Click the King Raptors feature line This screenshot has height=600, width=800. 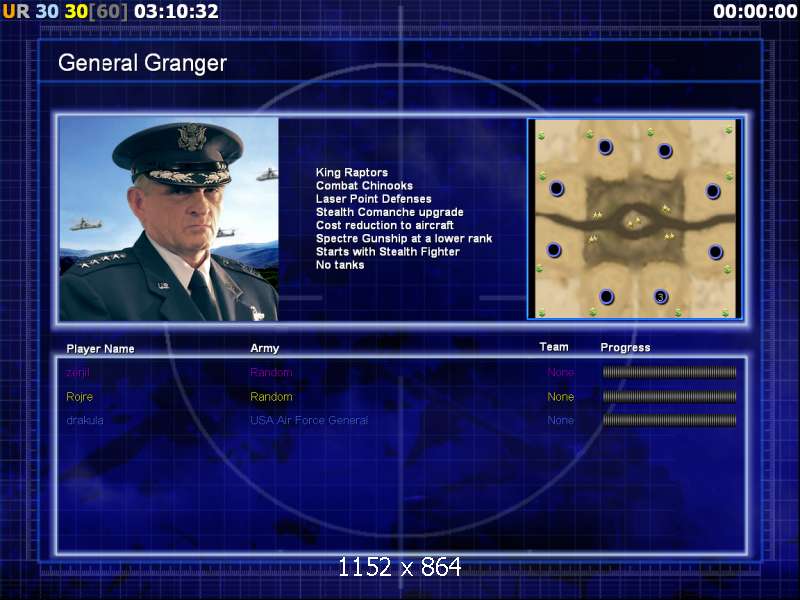(352, 172)
